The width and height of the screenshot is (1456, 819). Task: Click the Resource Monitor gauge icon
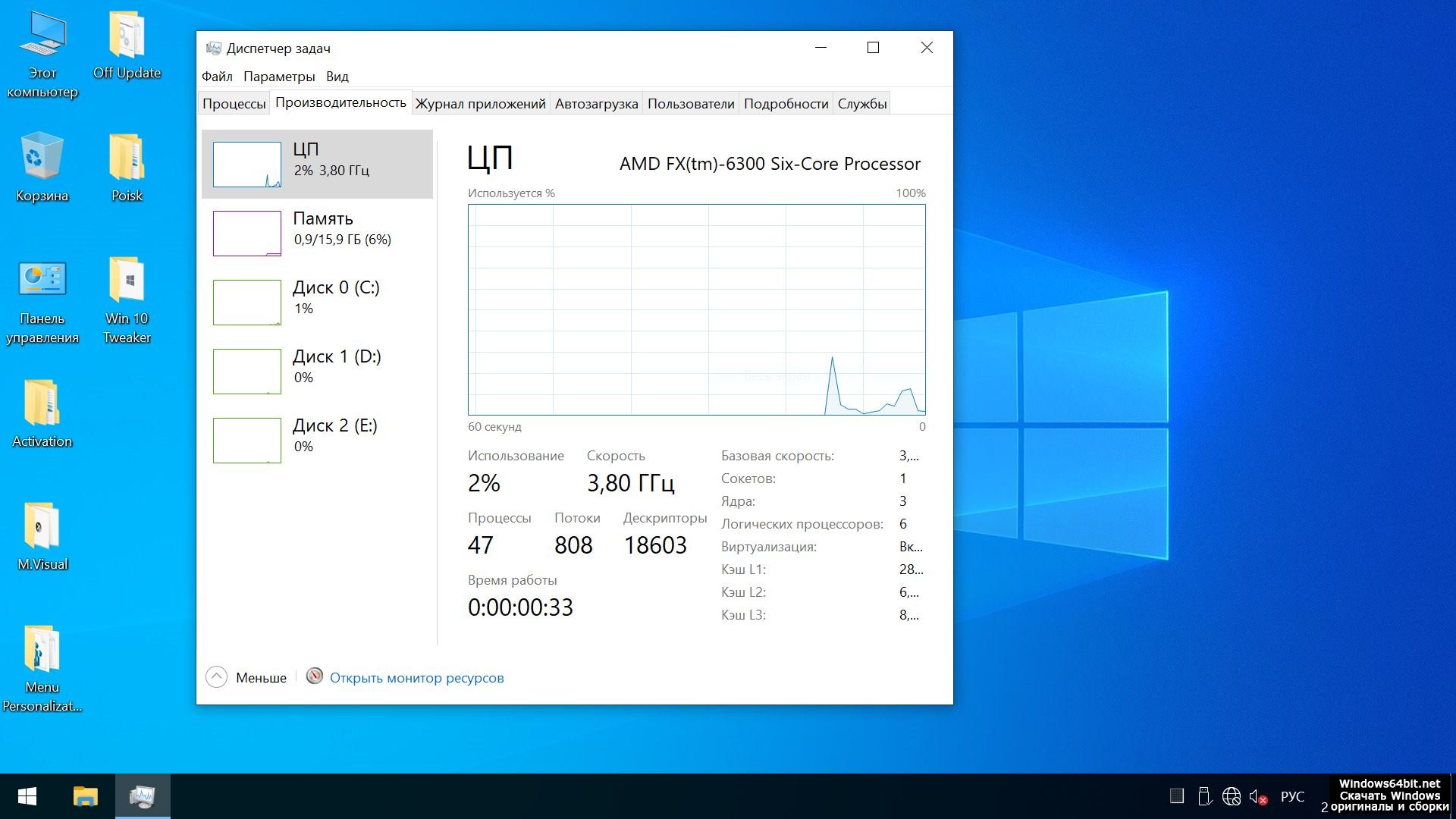(x=314, y=676)
